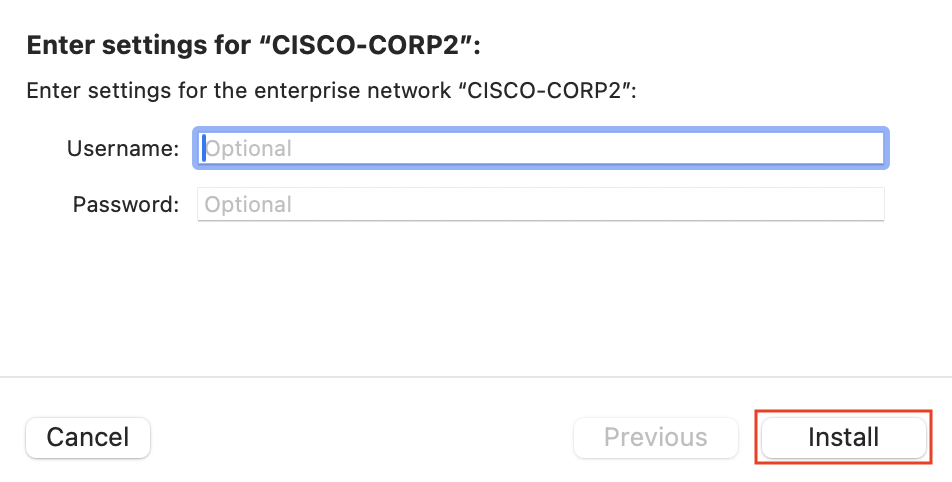Screen dimensions: 952x482
Task: Go back with the Previous button
Action: [x=655, y=437]
